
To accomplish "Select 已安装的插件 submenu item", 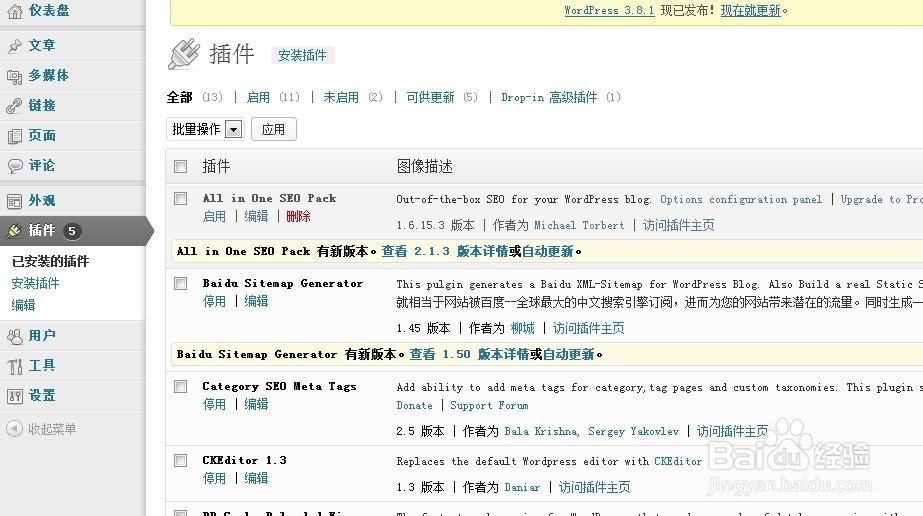I will pos(51,261).
